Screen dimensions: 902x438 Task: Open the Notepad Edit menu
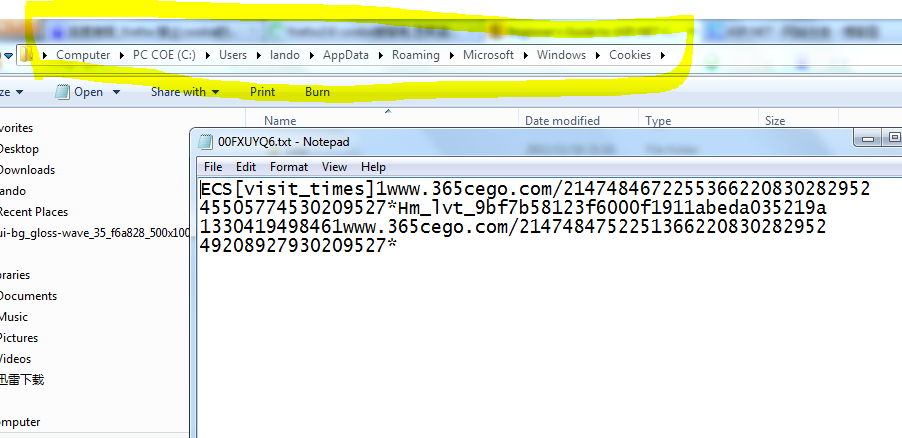246,167
